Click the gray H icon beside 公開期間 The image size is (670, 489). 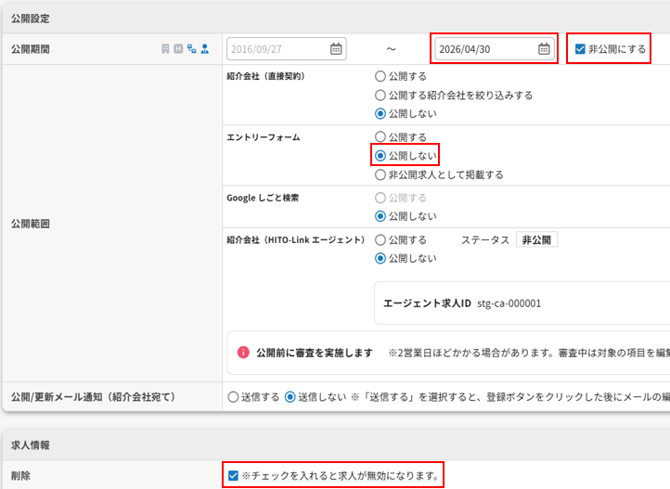(179, 49)
